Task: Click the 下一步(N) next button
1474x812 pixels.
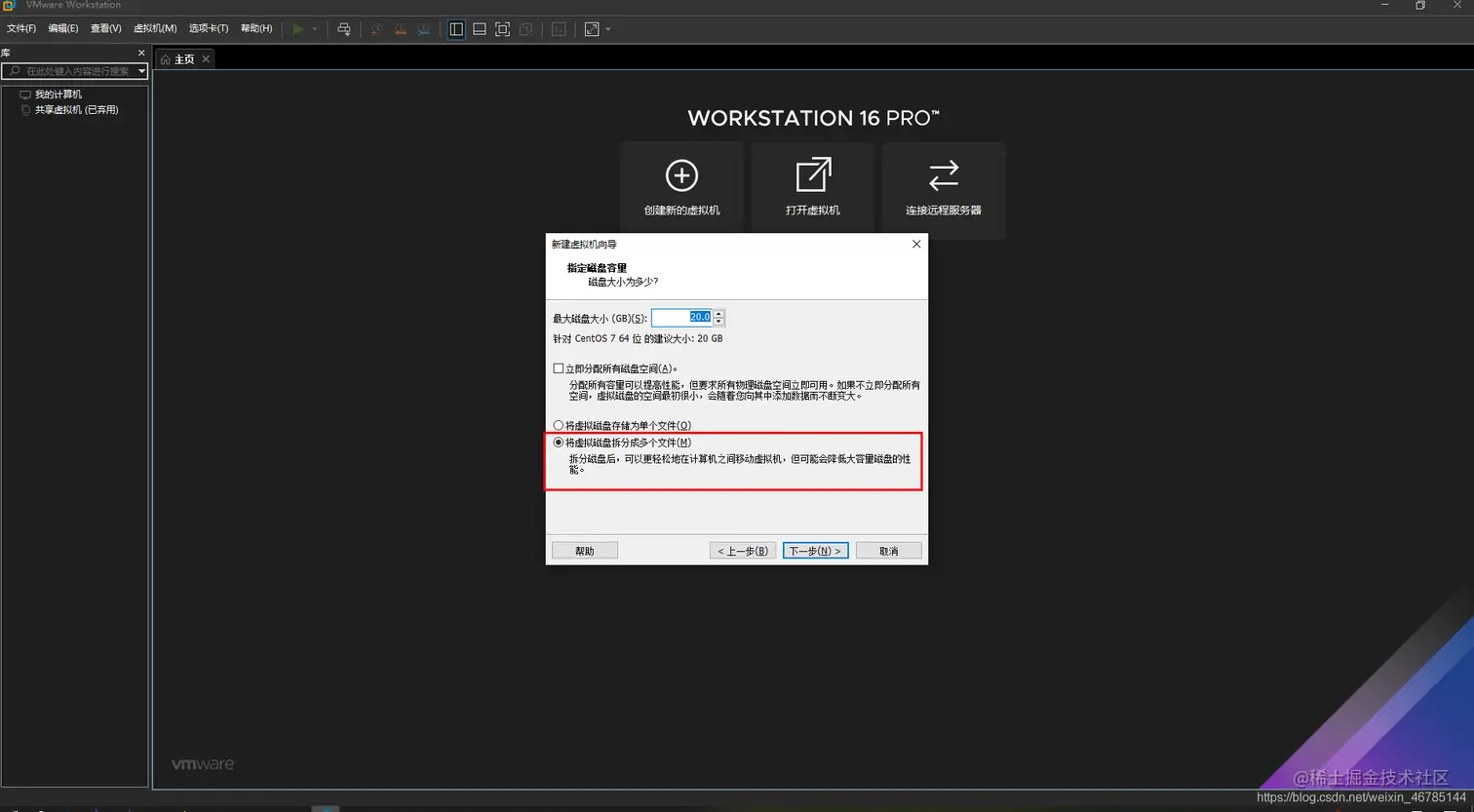Action: [815, 551]
